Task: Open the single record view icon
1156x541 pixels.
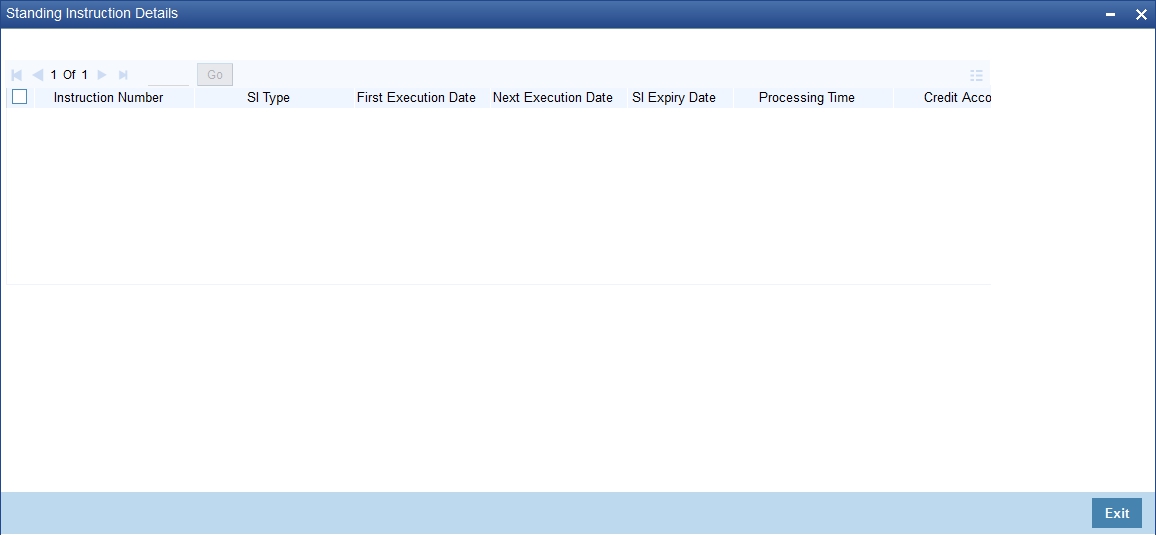Action: pyautogui.click(x=977, y=75)
